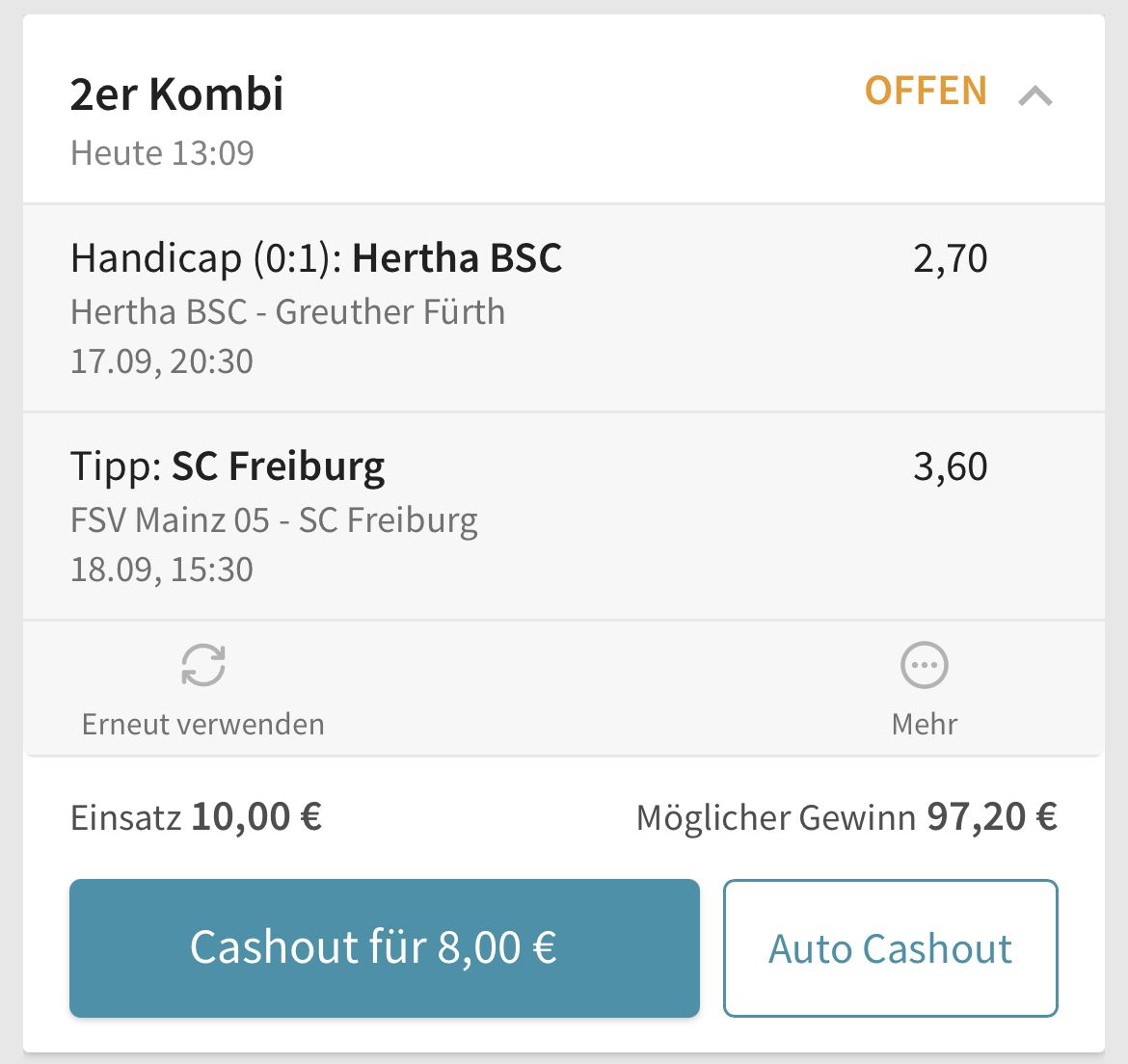Select the OFFEN status label
1128x1064 pixels.
926,92
